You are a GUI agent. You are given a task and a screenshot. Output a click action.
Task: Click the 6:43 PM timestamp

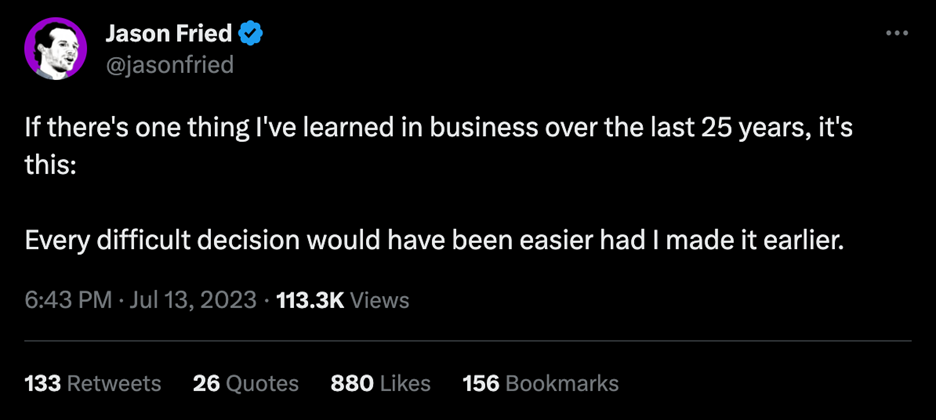[x=67, y=301]
